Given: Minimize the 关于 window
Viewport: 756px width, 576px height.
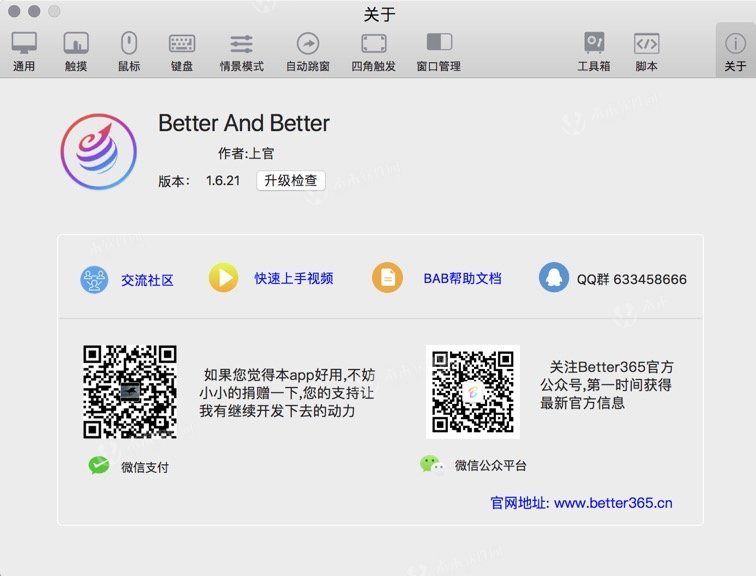Looking at the screenshot, I should coord(34,11).
